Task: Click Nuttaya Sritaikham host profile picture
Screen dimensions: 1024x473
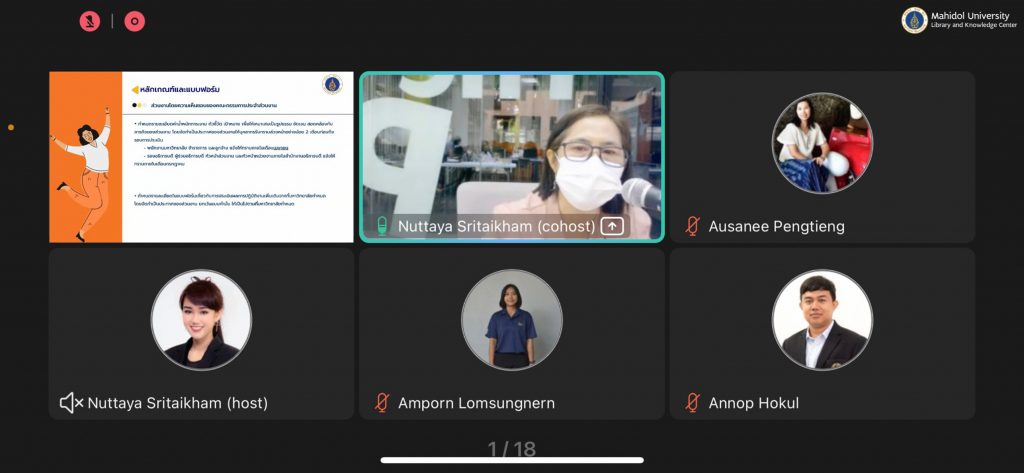Action: 201,320
